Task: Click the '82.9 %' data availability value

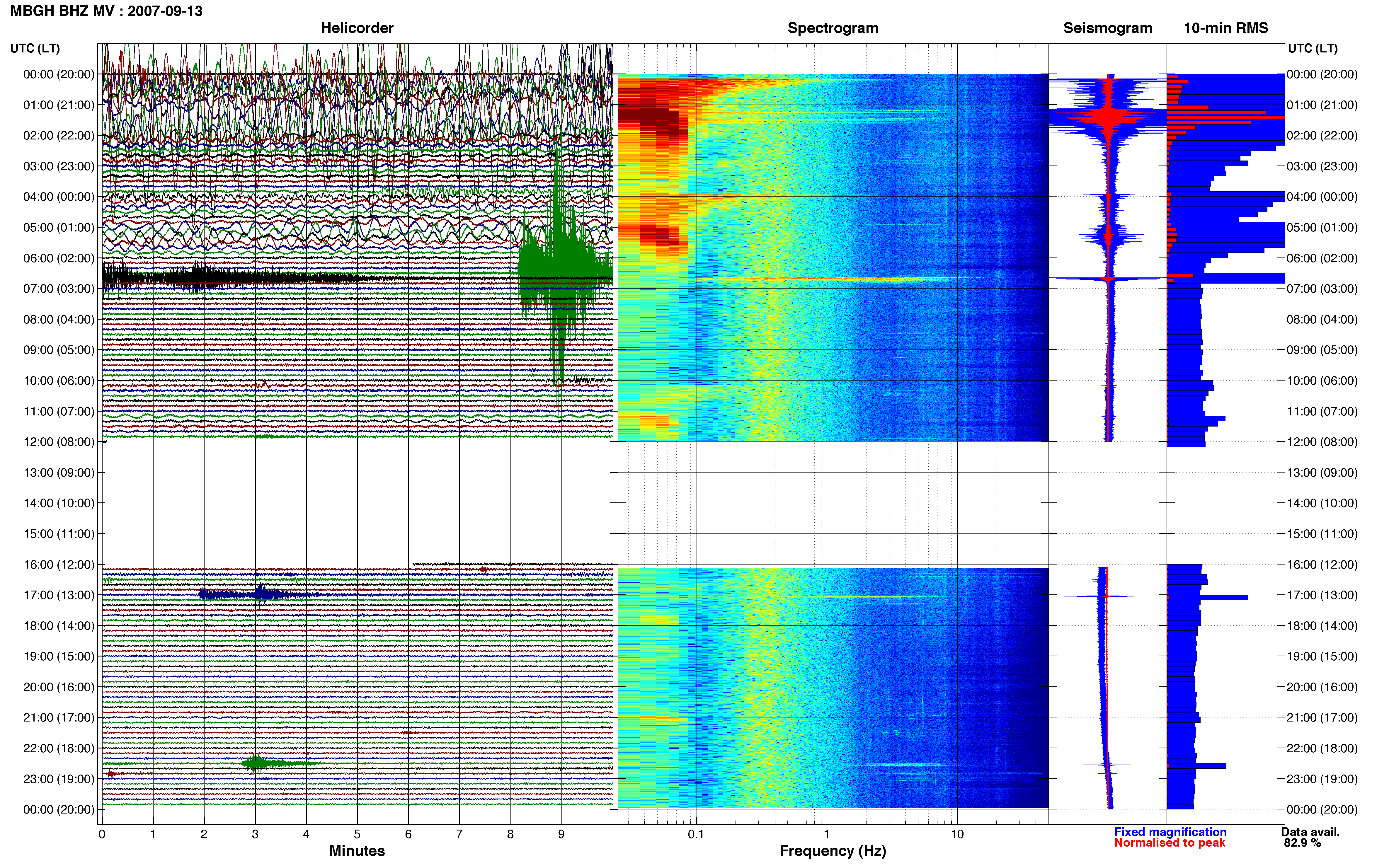Action: (1303, 843)
